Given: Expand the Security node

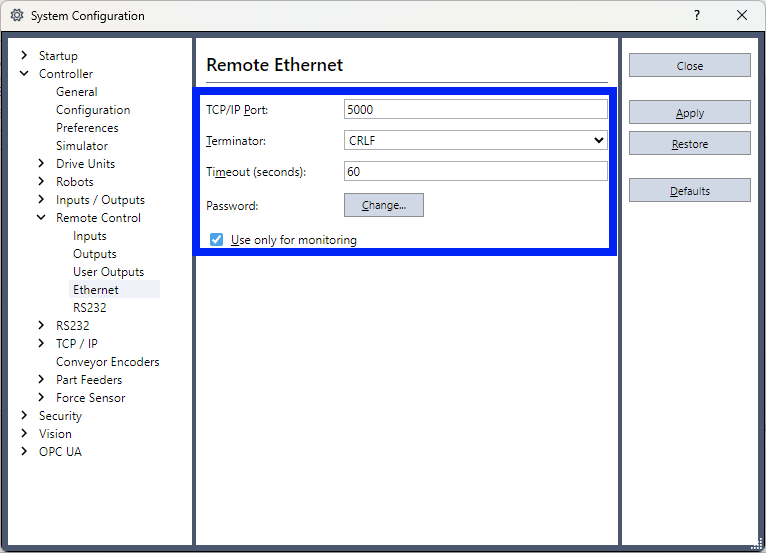Looking at the screenshot, I should 24,416.
